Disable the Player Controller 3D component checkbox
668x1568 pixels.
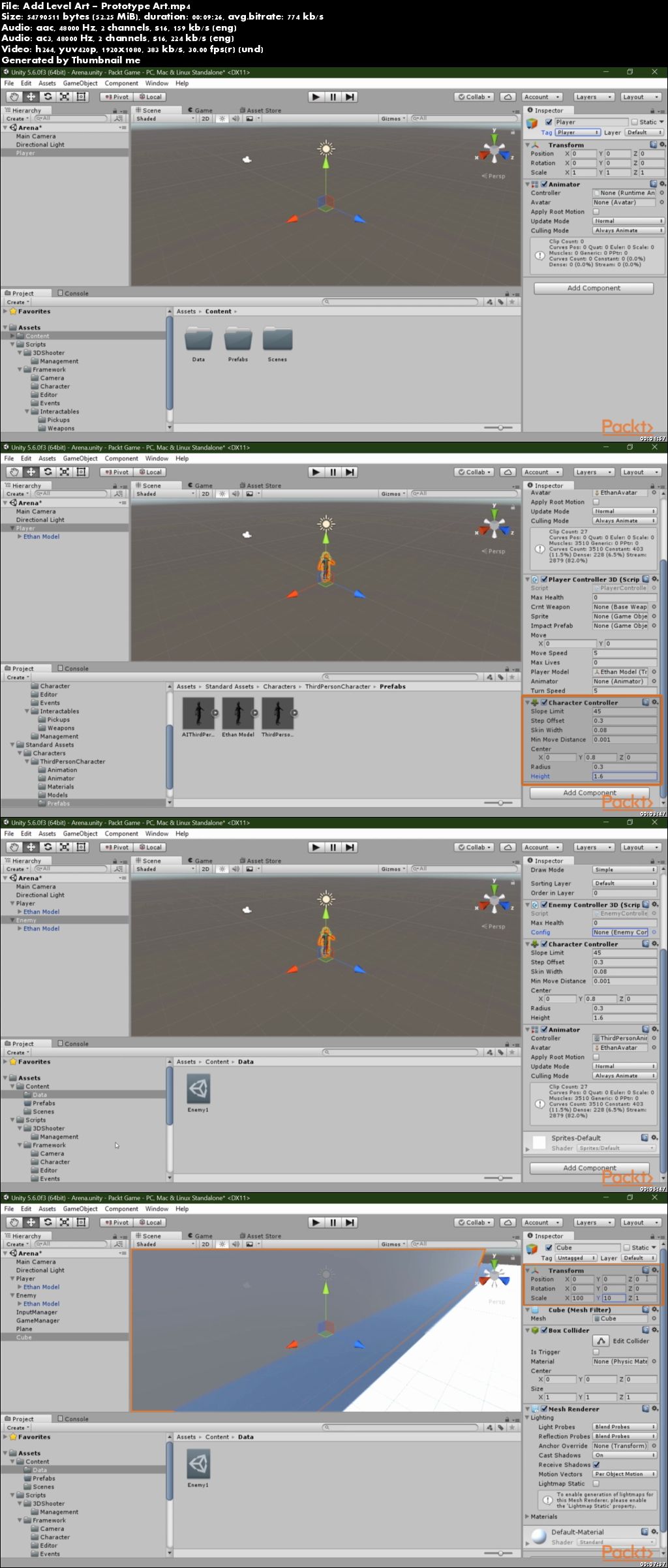(544, 579)
